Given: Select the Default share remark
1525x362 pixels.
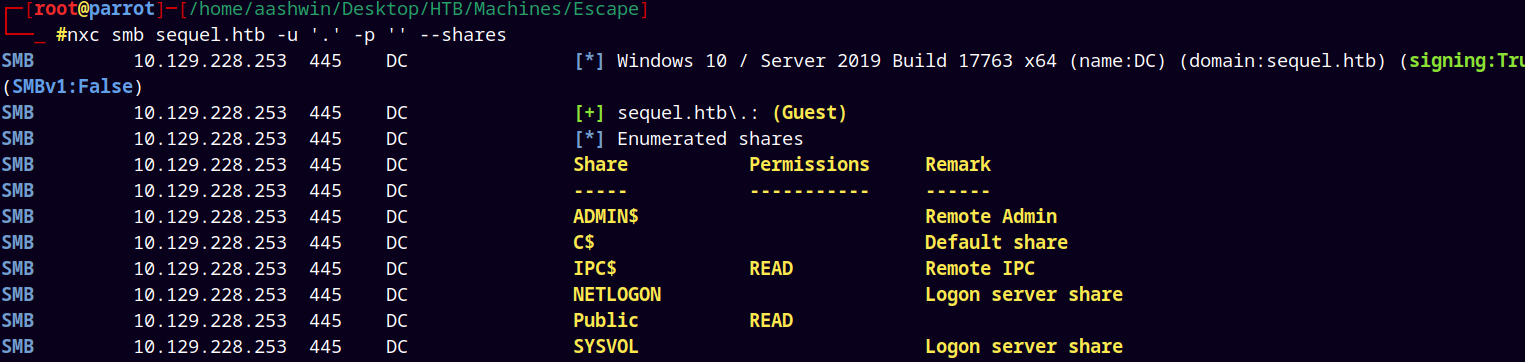Looking at the screenshot, I should [x=996, y=242].
